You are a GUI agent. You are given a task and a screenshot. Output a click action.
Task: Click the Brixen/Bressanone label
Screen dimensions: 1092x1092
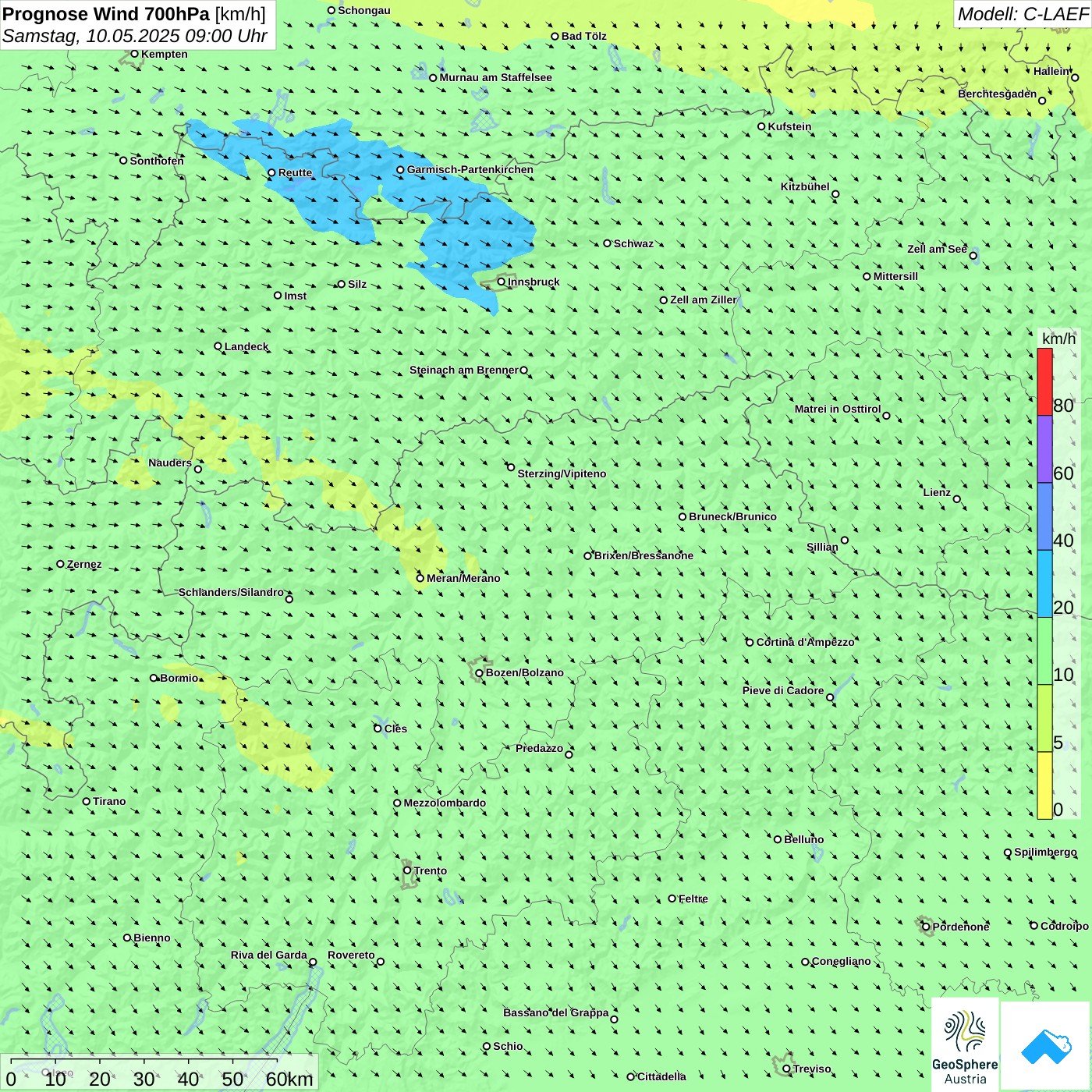(x=643, y=555)
